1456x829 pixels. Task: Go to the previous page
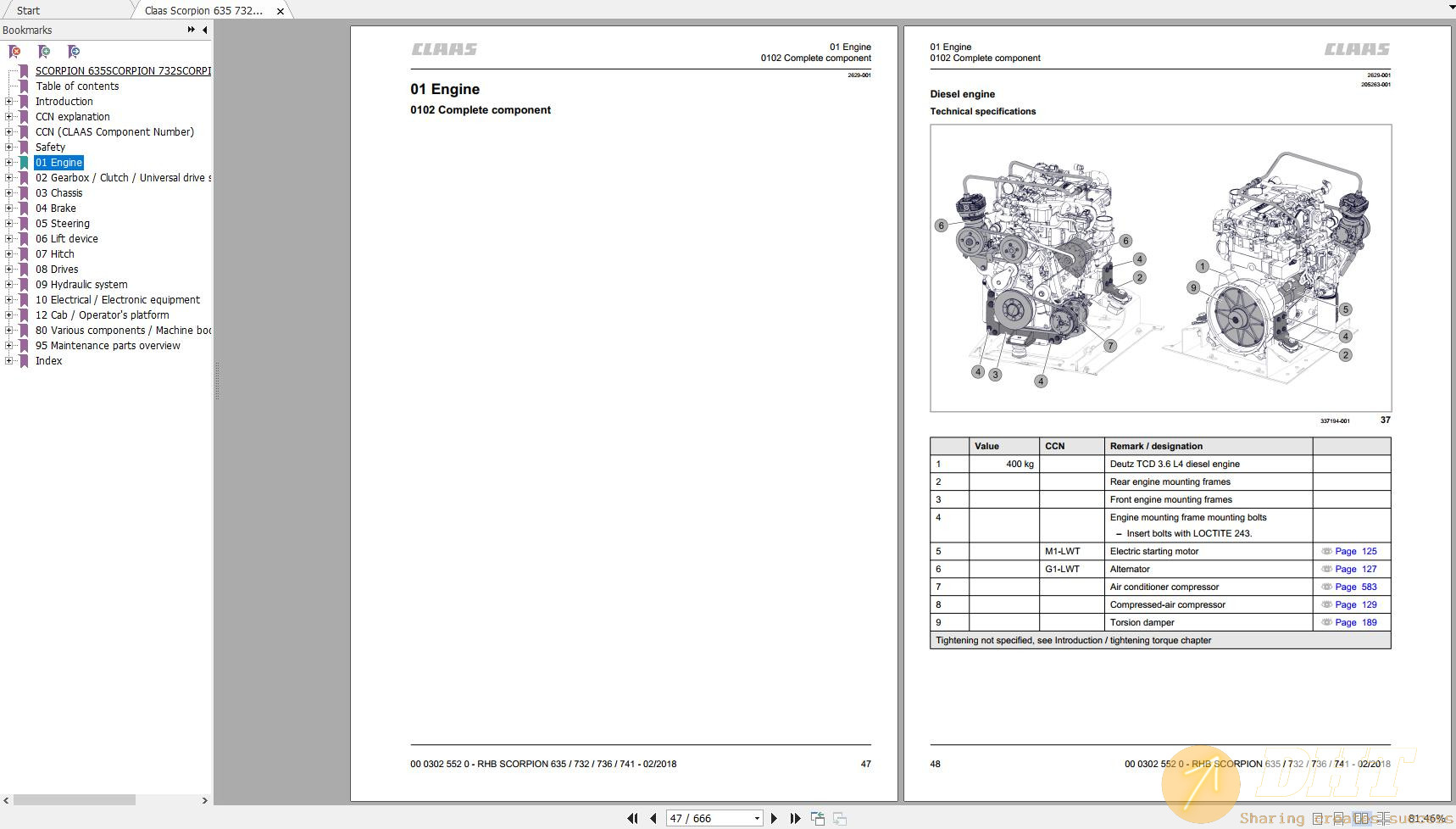(x=653, y=818)
